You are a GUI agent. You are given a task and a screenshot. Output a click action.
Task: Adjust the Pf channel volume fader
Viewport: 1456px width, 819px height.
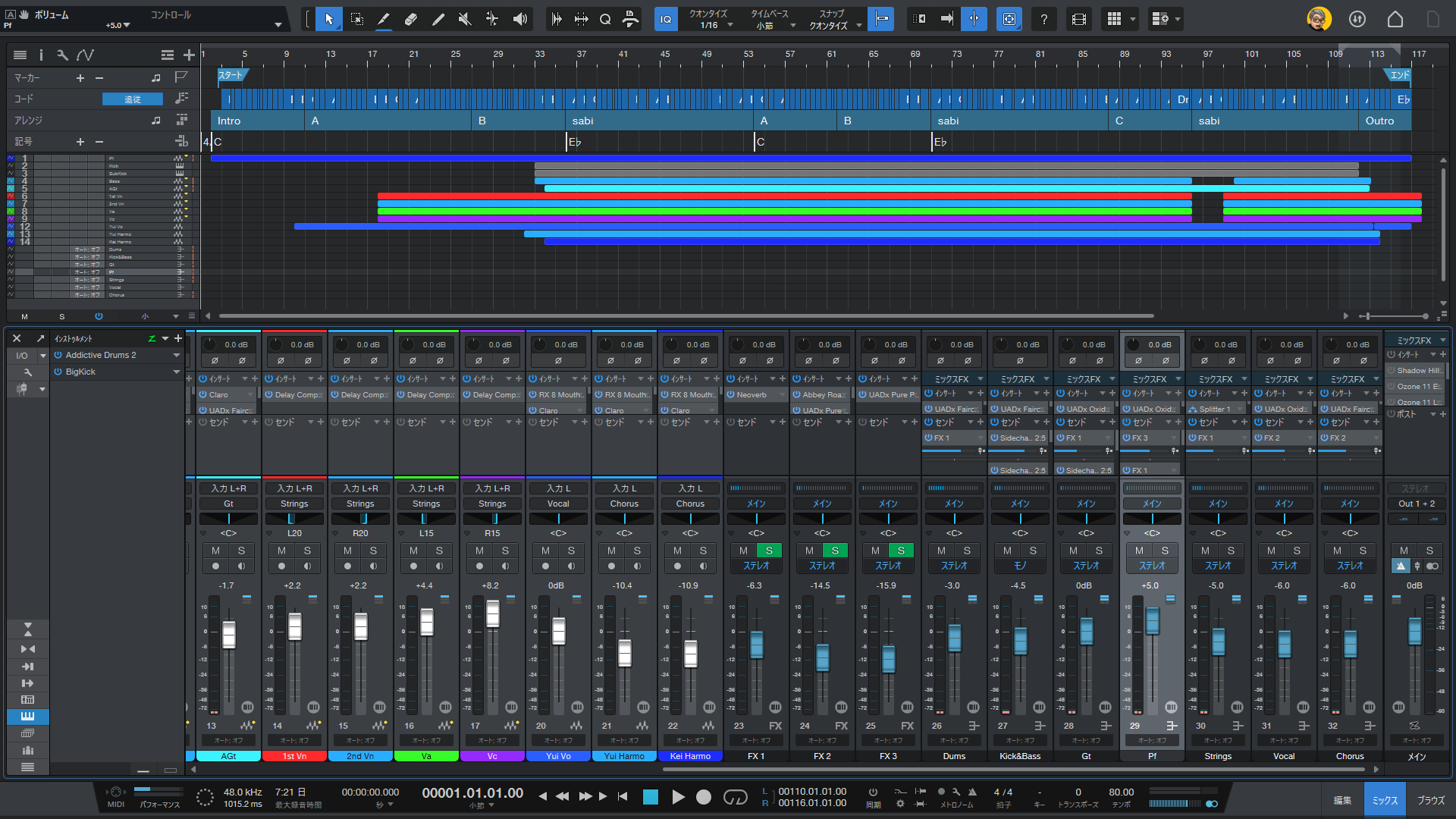(x=1152, y=621)
